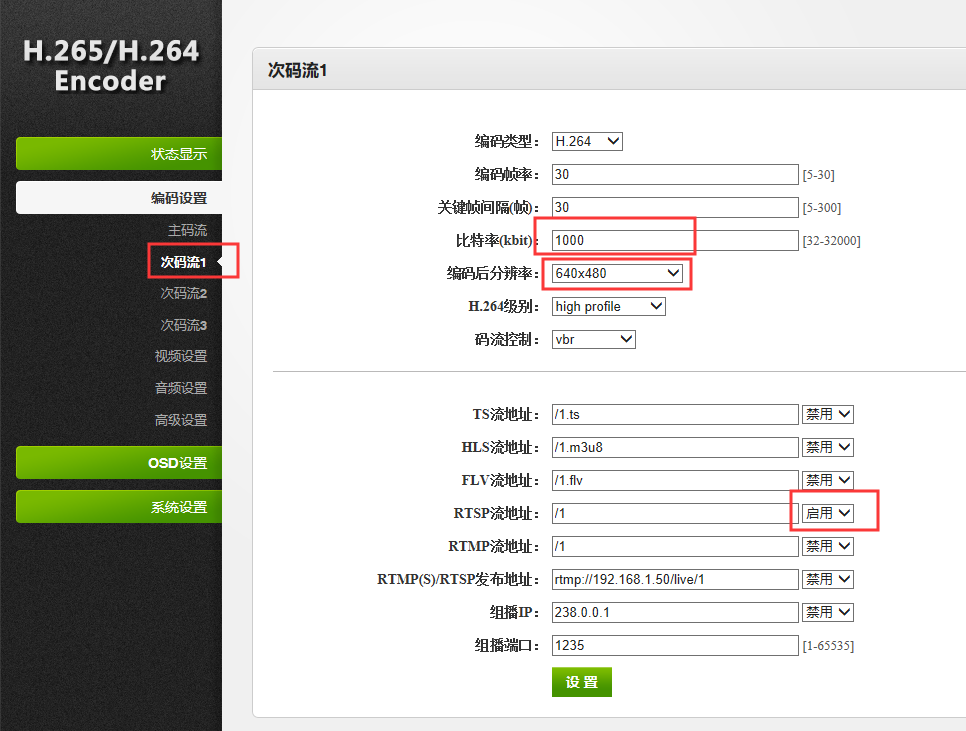Open RTSP流地址 启用 dropdown
The width and height of the screenshot is (966, 731).
[x=827, y=513]
